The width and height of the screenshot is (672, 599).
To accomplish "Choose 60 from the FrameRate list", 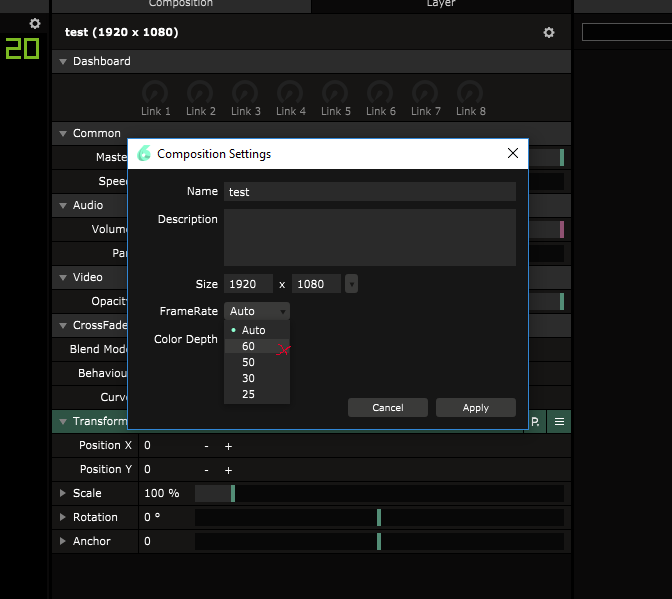I will tap(249, 346).
